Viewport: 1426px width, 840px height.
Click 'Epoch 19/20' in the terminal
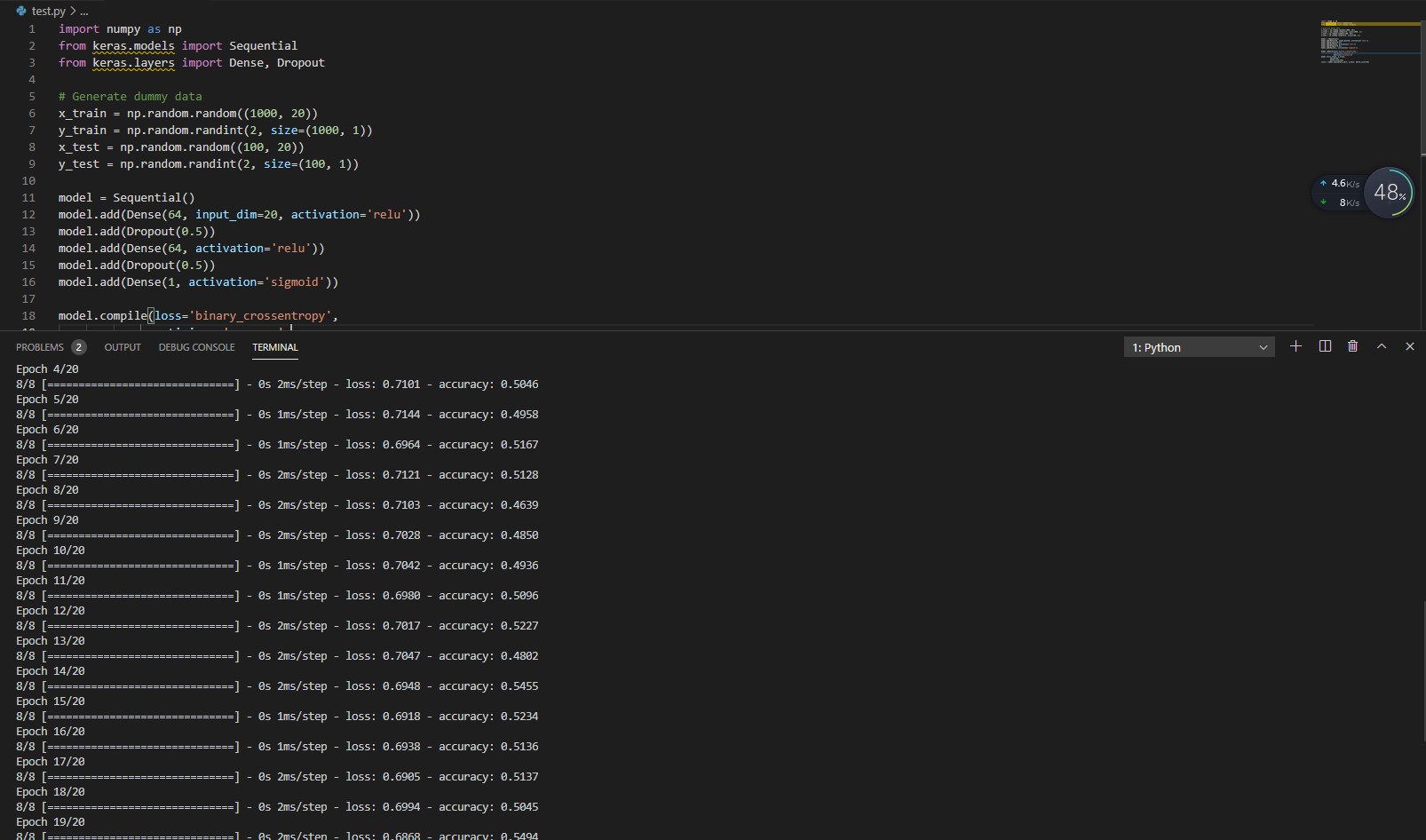(51, 822)
